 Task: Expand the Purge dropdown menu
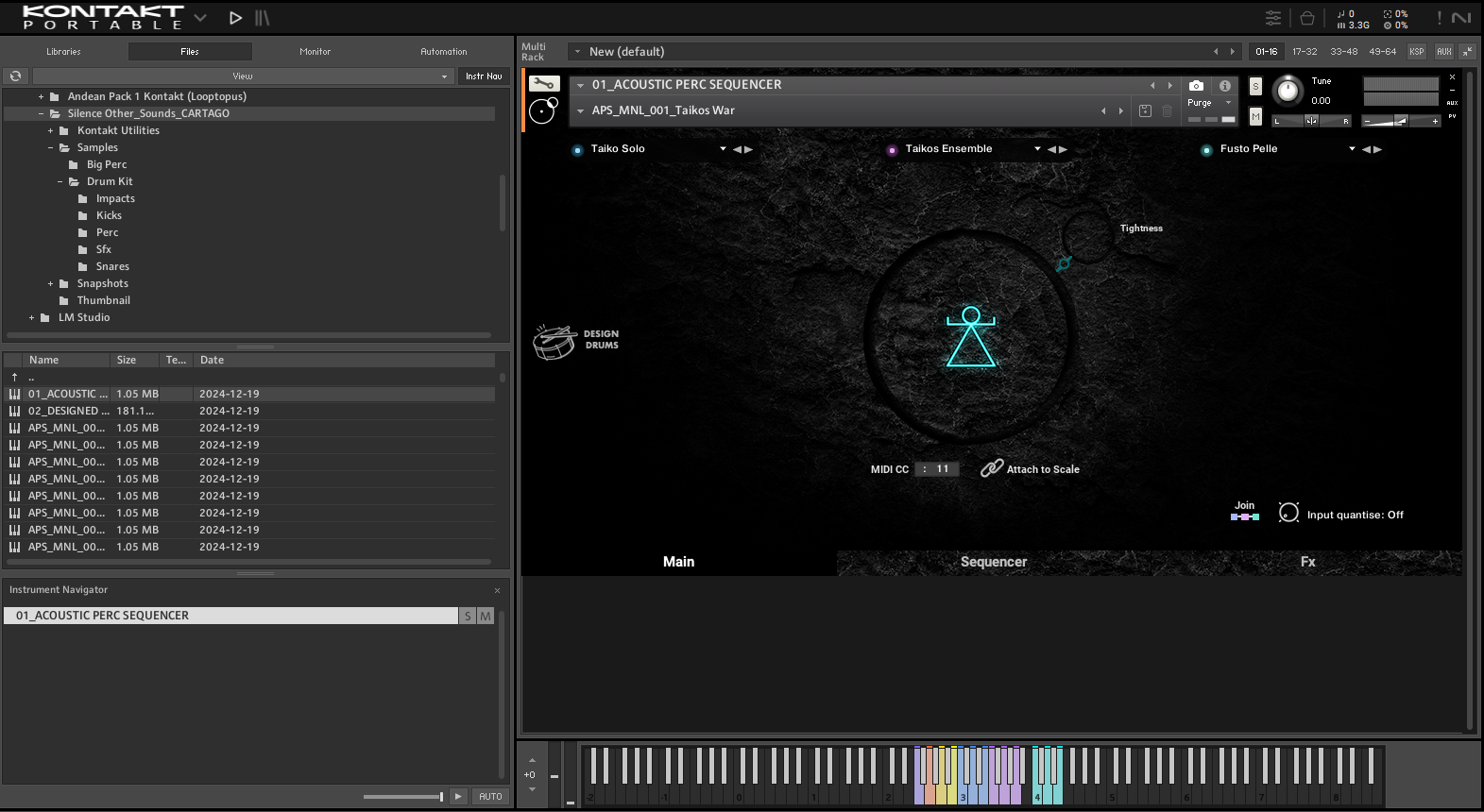point(1228,103)
